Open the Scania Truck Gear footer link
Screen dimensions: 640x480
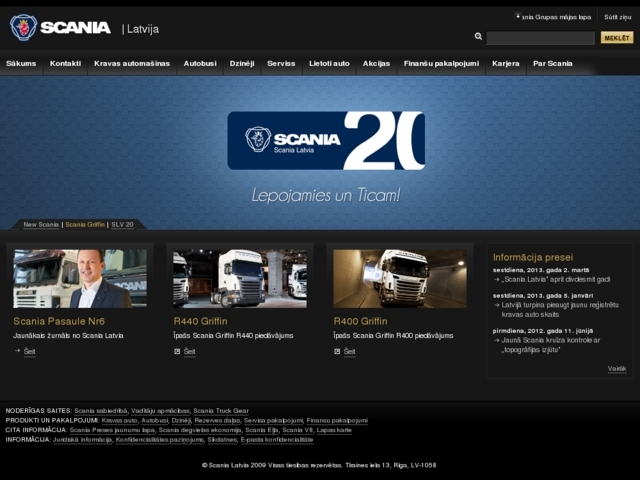coord(221,411)
